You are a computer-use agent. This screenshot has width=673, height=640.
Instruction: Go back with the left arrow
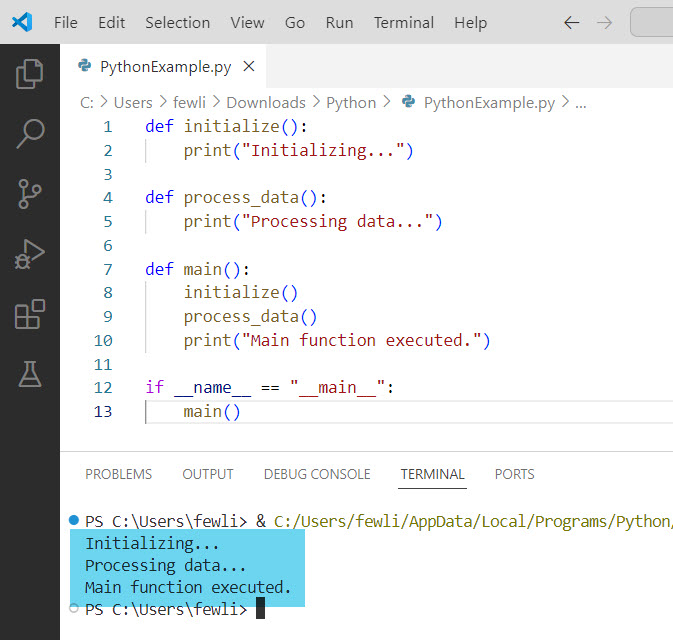pos(571,23)
